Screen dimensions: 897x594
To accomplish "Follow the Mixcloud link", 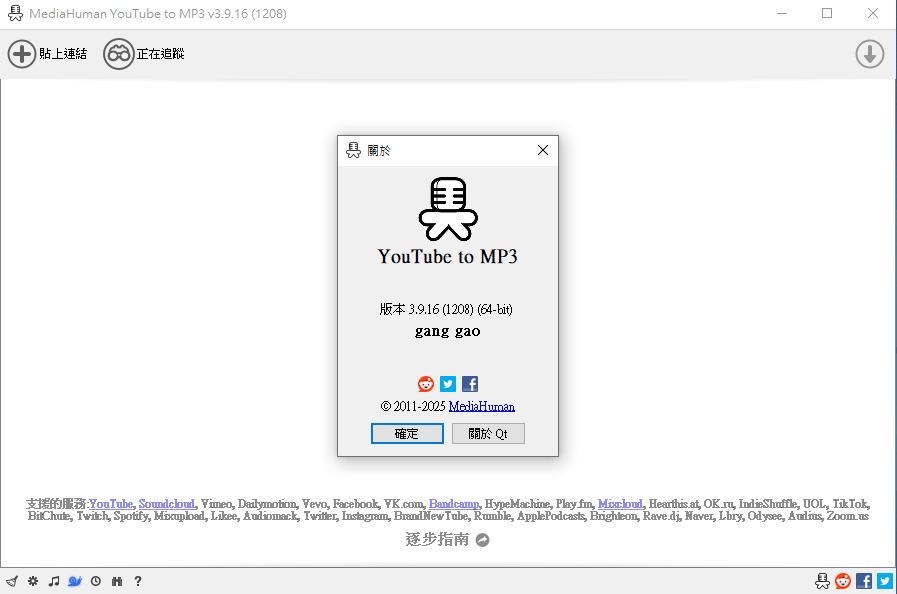I will pos(620,504).
